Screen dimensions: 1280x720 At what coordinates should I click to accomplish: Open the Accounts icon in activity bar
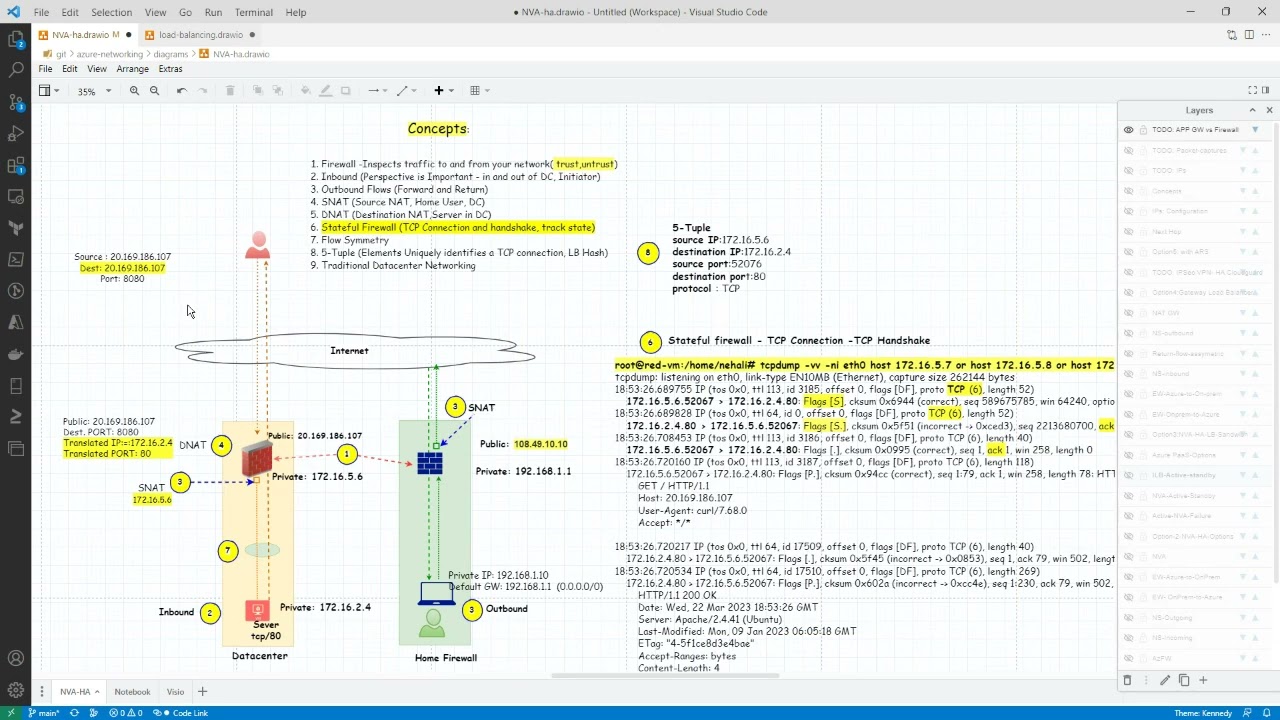click(16, 658)
